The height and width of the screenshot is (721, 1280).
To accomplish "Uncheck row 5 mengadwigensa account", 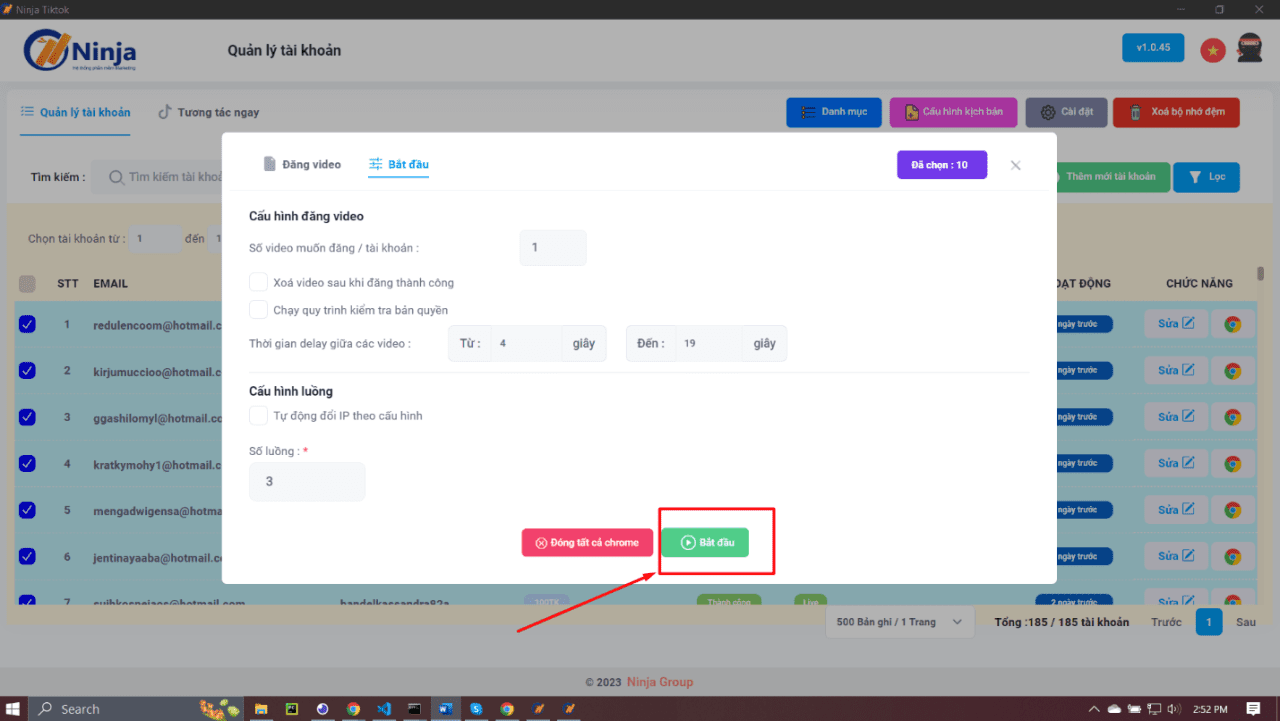I will (x=27, y=510).
